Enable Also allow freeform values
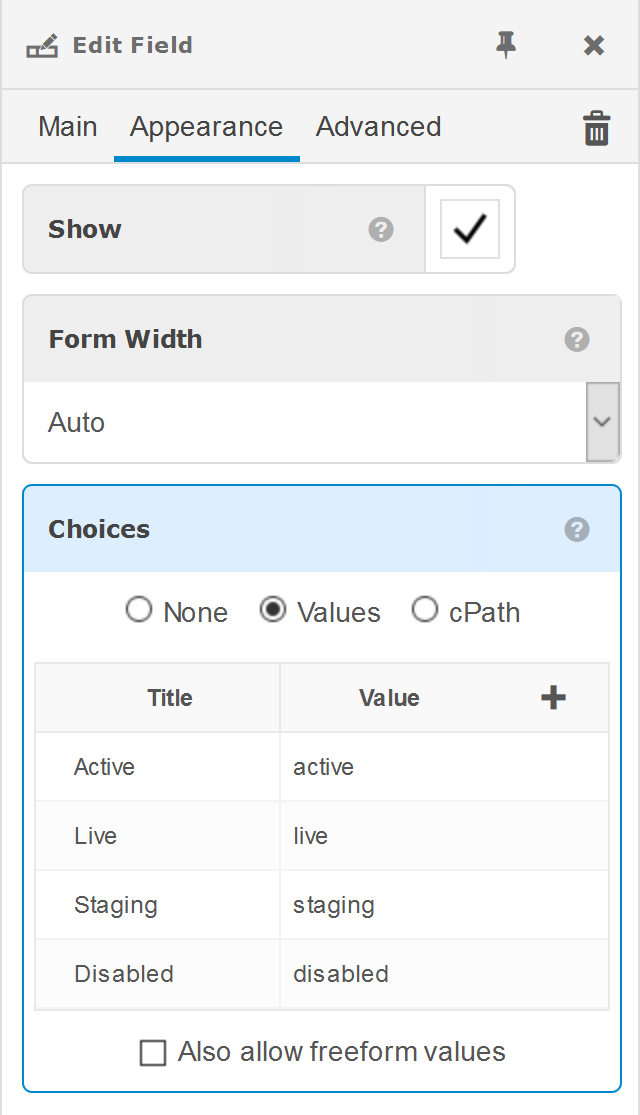This screenshot has height=1115, width=640. 153,1053
